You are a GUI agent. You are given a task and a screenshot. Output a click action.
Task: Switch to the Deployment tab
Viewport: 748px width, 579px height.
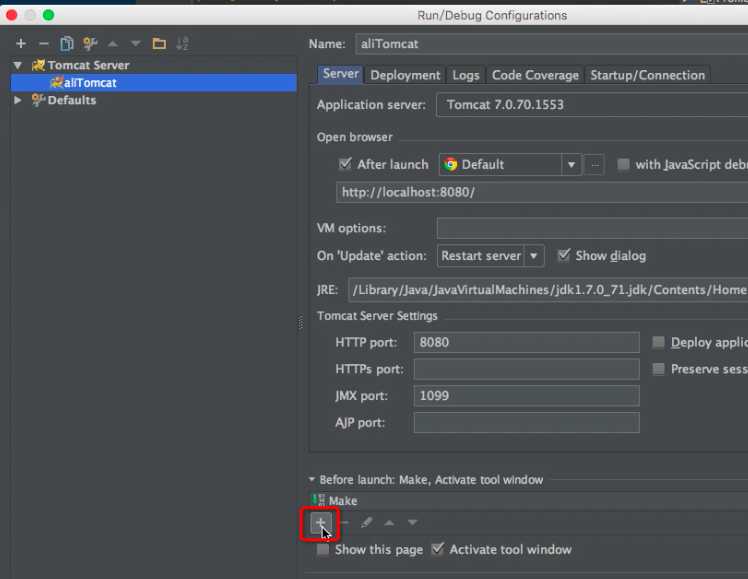405,75
